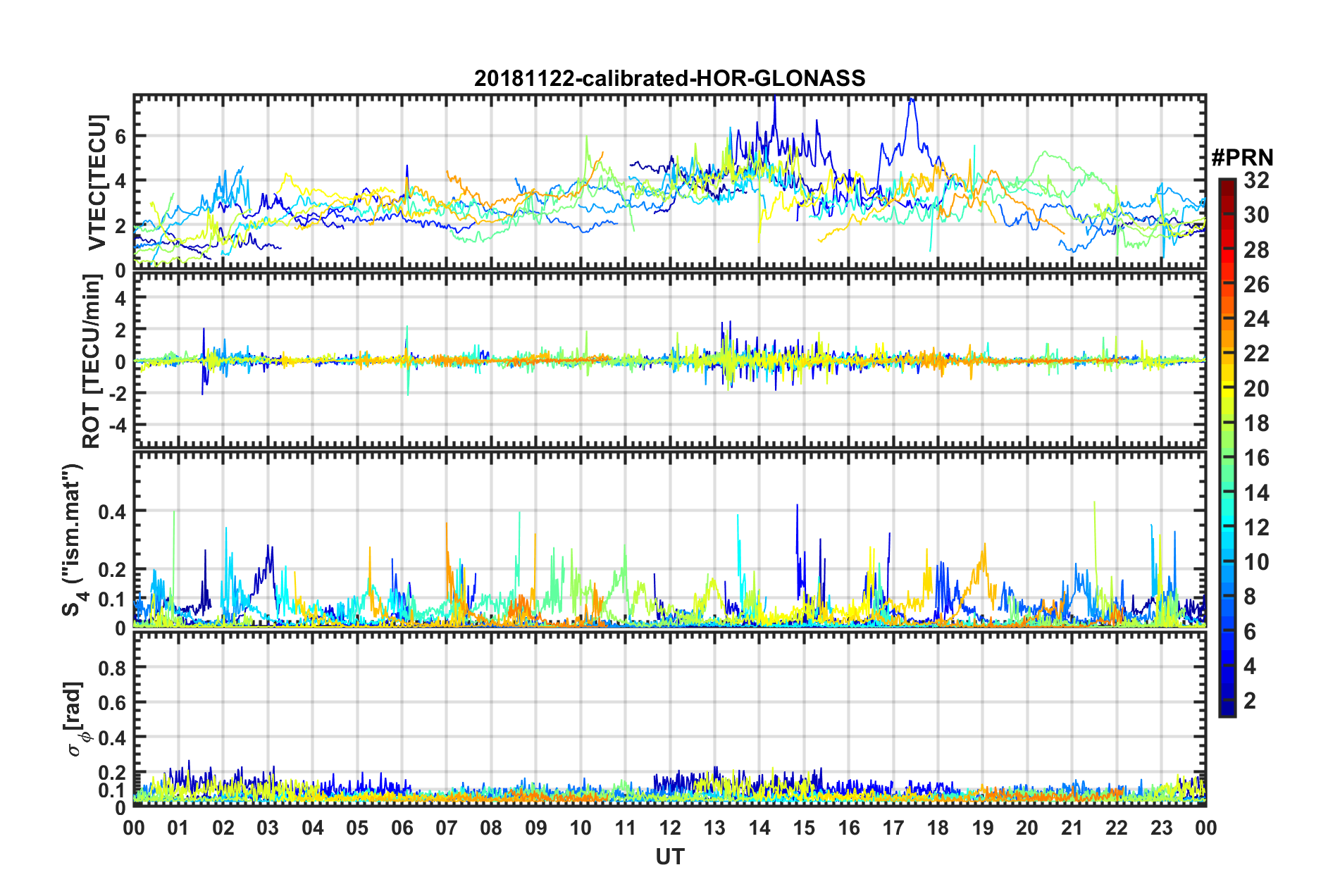This screenshot has height=896, width=1340.
Task: Select the "#PRN" colorbar heading
Action: [1241, 158]
